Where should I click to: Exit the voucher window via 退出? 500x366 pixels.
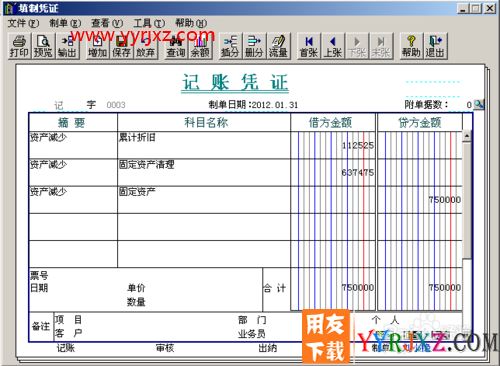[x=435, y=46]
